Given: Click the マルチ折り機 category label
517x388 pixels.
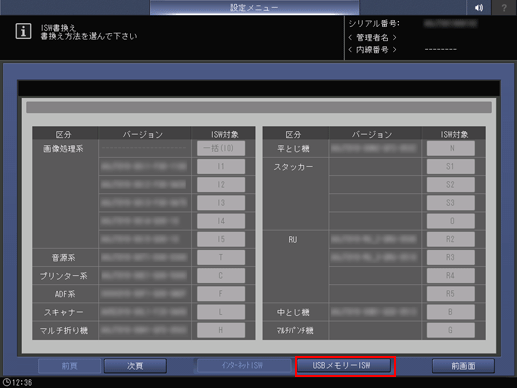Looking at the screenshot, I should point(64,330).
